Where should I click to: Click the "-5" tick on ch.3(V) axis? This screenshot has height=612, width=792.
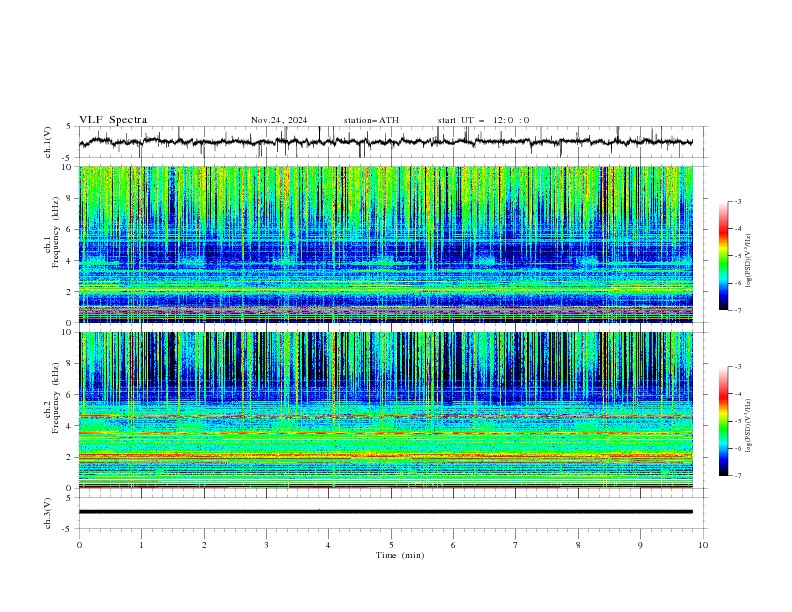68,529
